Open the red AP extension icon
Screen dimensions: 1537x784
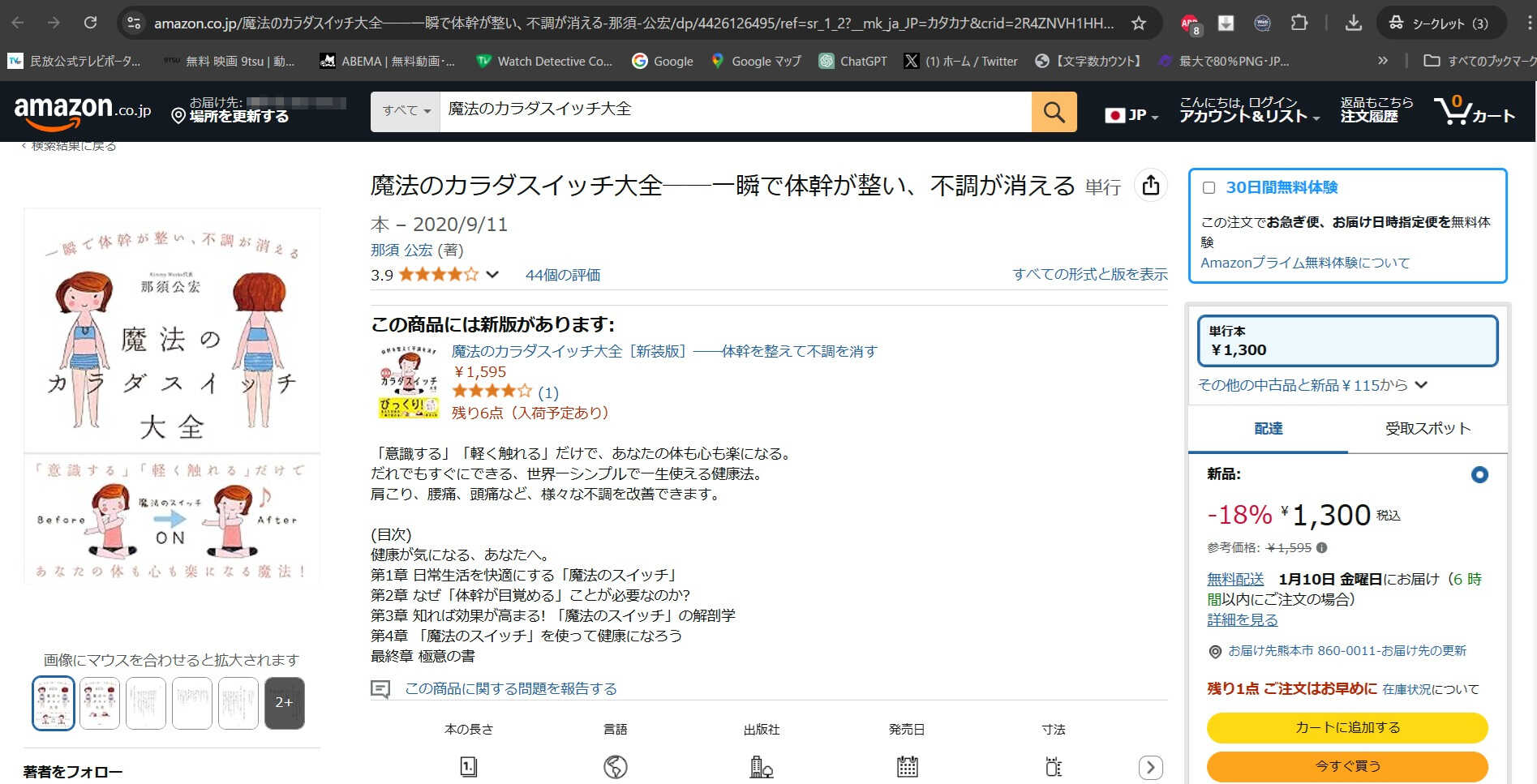click(1190, 24)
